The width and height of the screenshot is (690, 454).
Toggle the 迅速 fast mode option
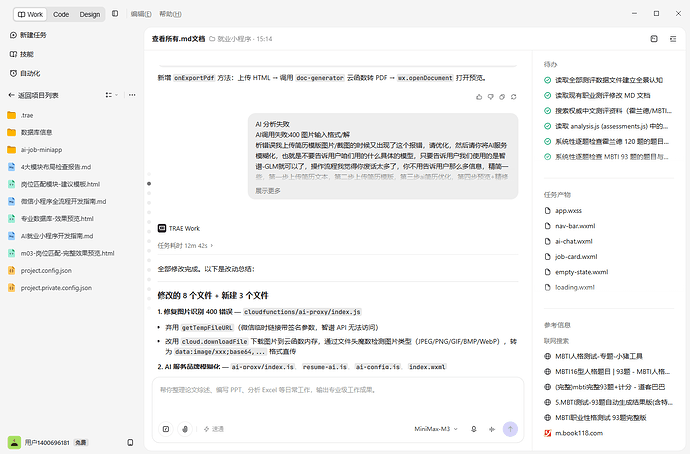214,429
